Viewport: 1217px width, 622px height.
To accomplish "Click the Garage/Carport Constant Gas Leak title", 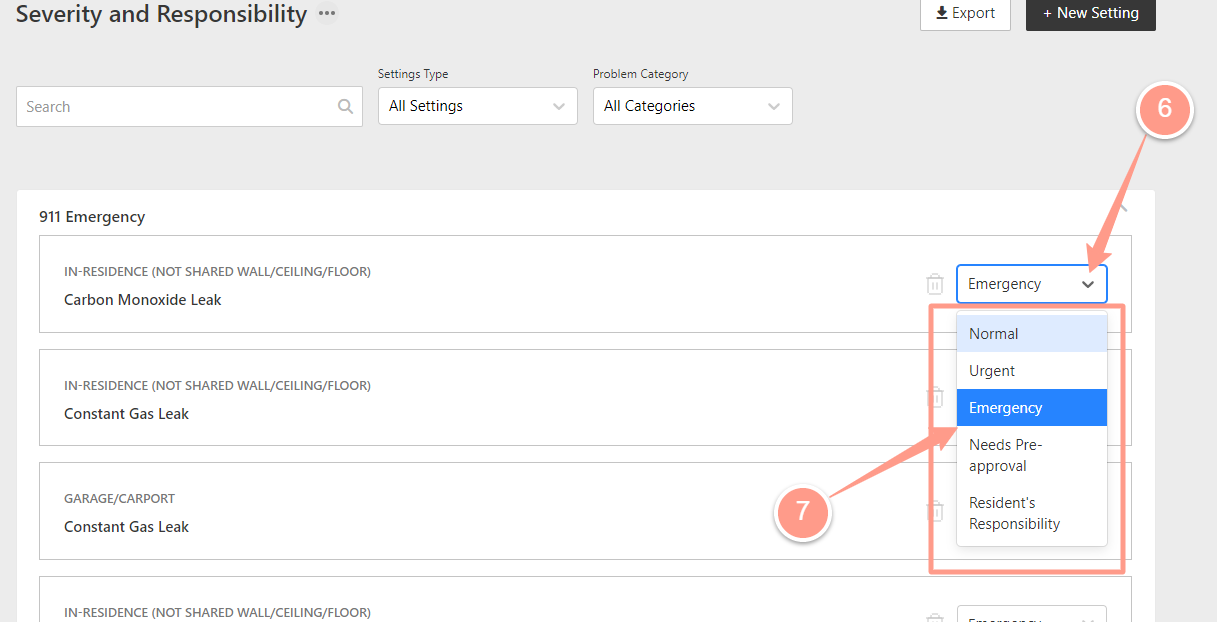I will pos(127,527).
